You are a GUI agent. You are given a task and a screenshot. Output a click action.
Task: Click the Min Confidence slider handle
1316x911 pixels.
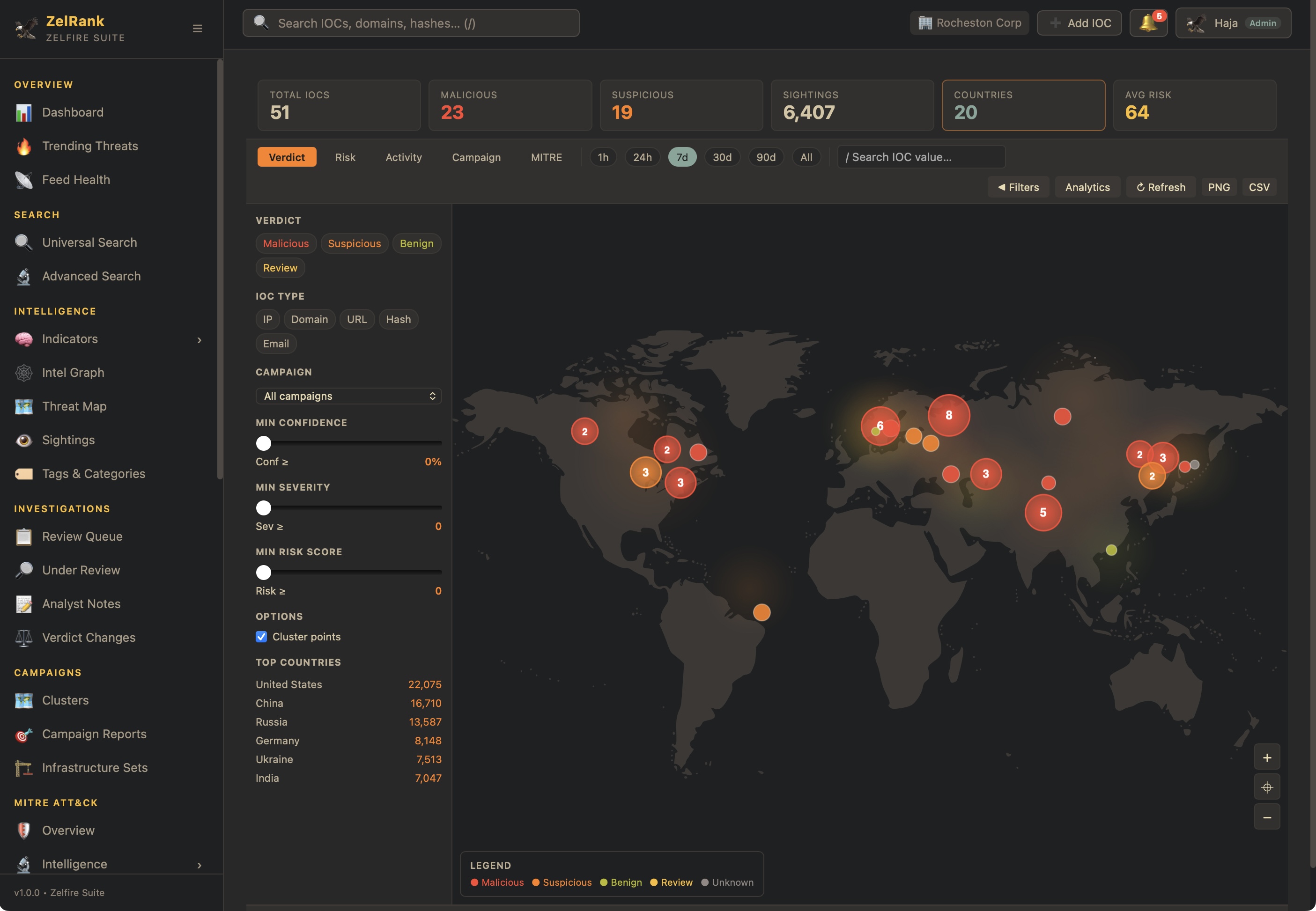(x=264, y=443)
